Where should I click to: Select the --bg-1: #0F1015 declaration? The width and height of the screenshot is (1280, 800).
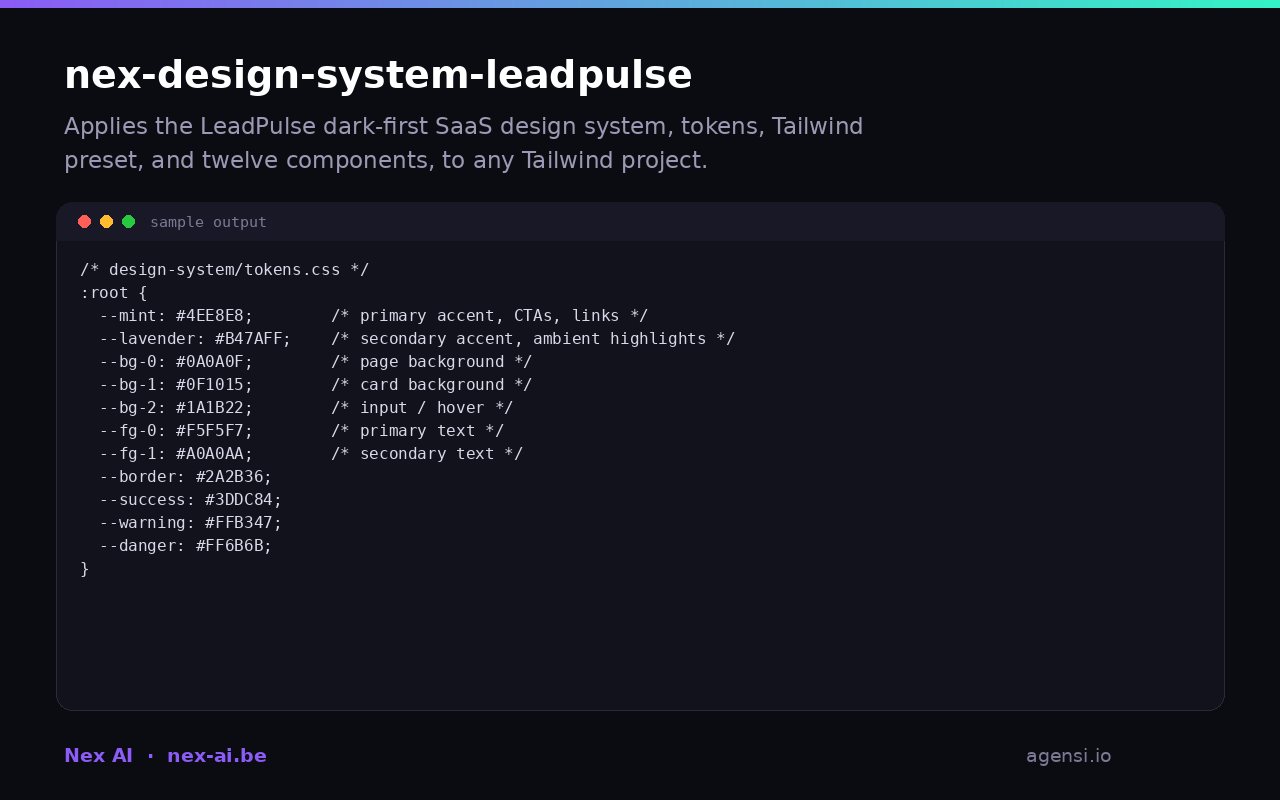[x=176, y=385]
